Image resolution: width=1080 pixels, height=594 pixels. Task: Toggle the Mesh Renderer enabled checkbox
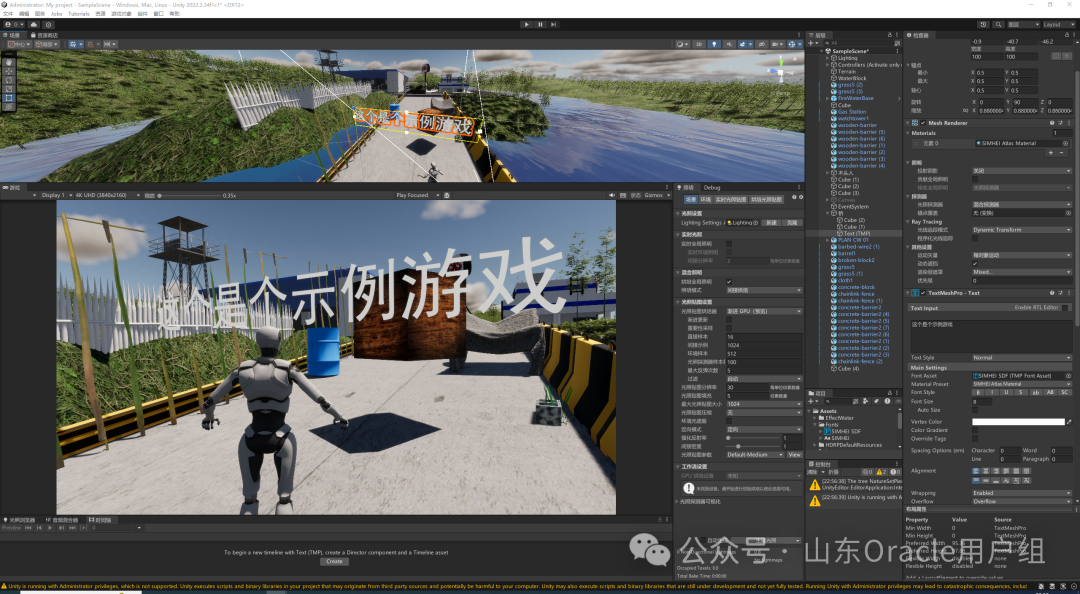[923, 123]
